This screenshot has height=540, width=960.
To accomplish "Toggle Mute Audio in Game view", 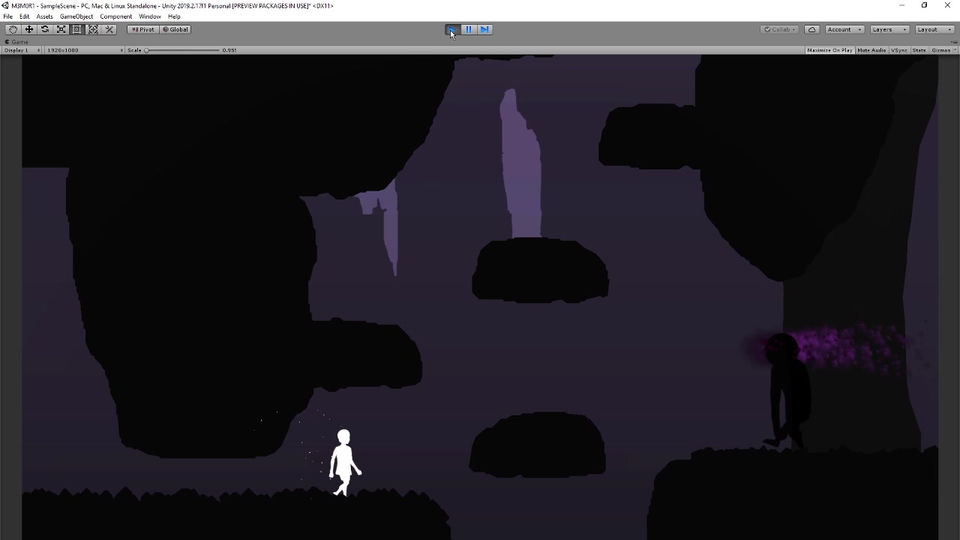I will tap(871, 50).
